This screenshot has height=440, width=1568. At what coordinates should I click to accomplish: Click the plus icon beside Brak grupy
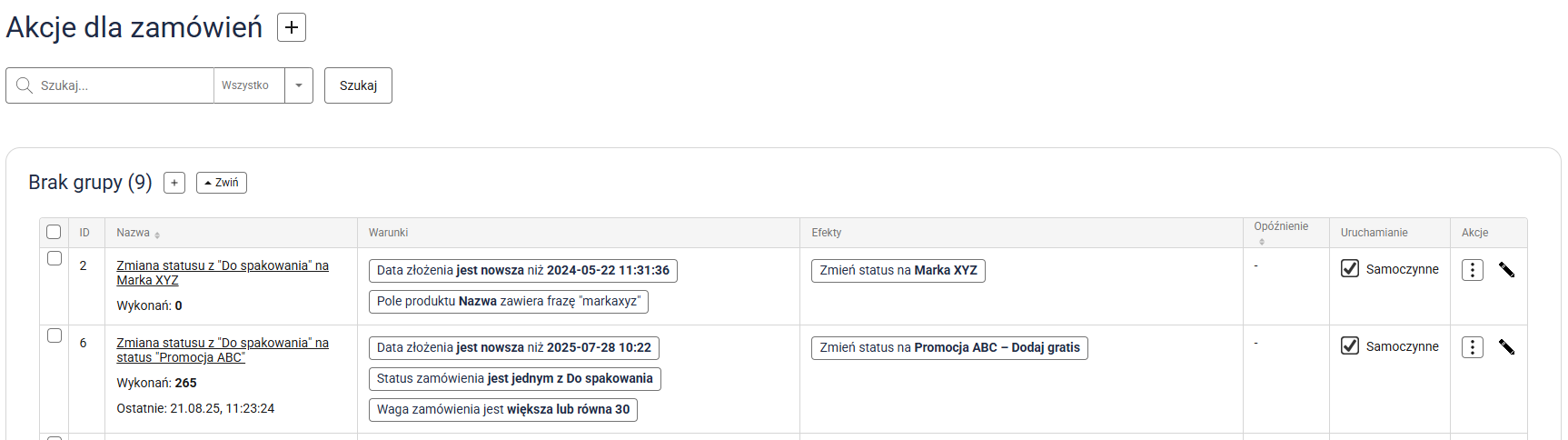click(x=174, y=183)
